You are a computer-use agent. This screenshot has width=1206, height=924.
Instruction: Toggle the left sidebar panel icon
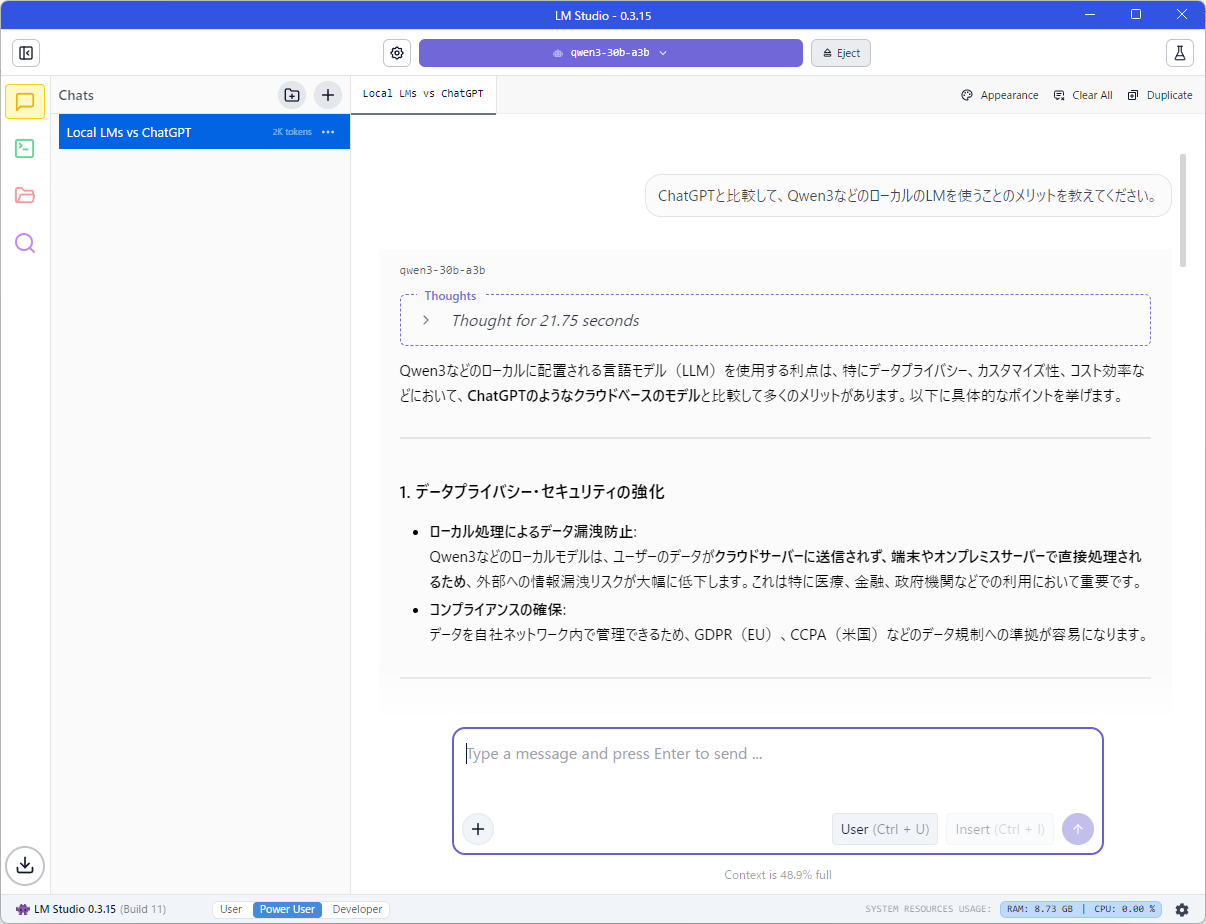click(x=26, y=53)
